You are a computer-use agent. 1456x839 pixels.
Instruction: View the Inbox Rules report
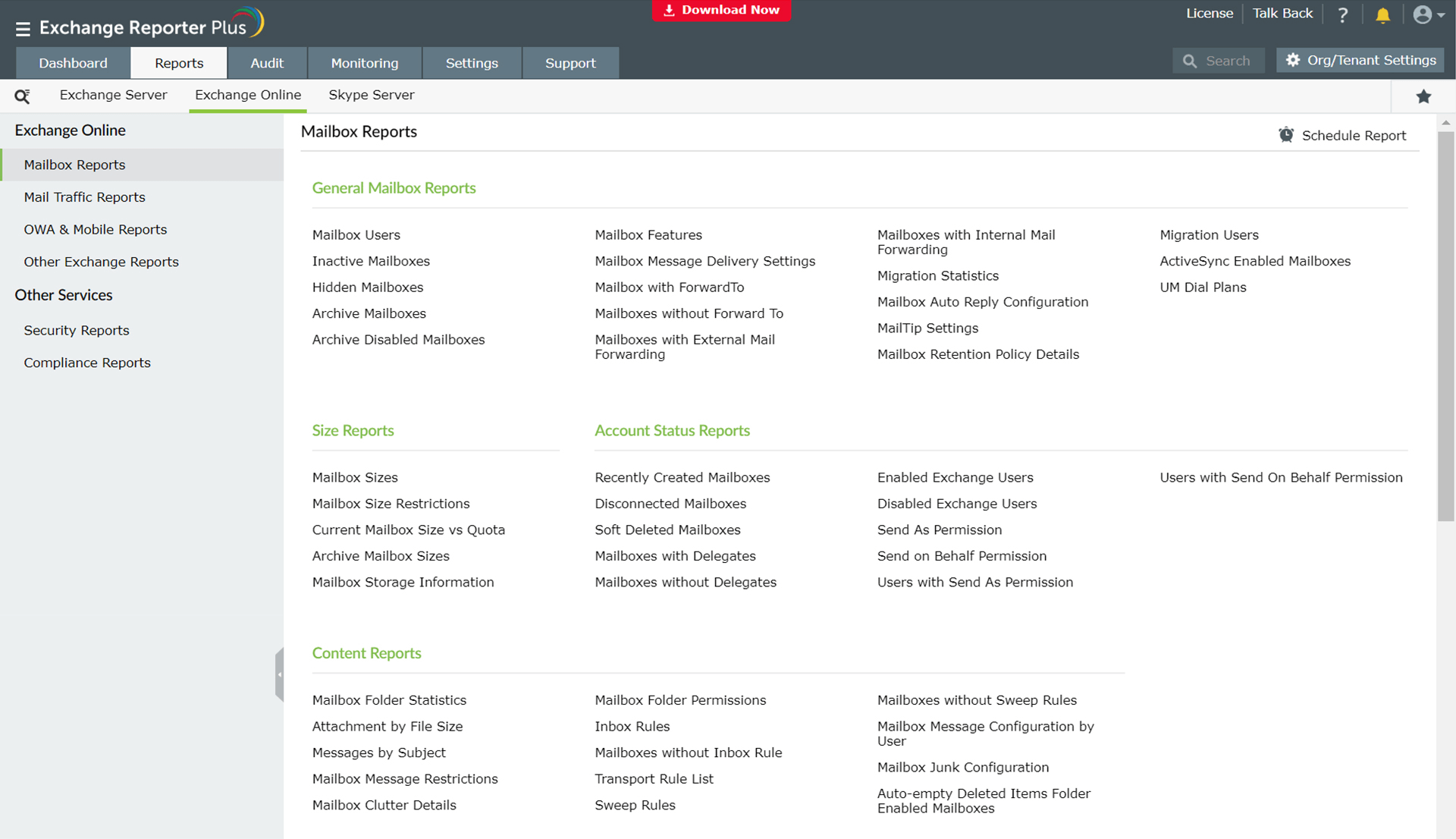(x=632, y=726)
